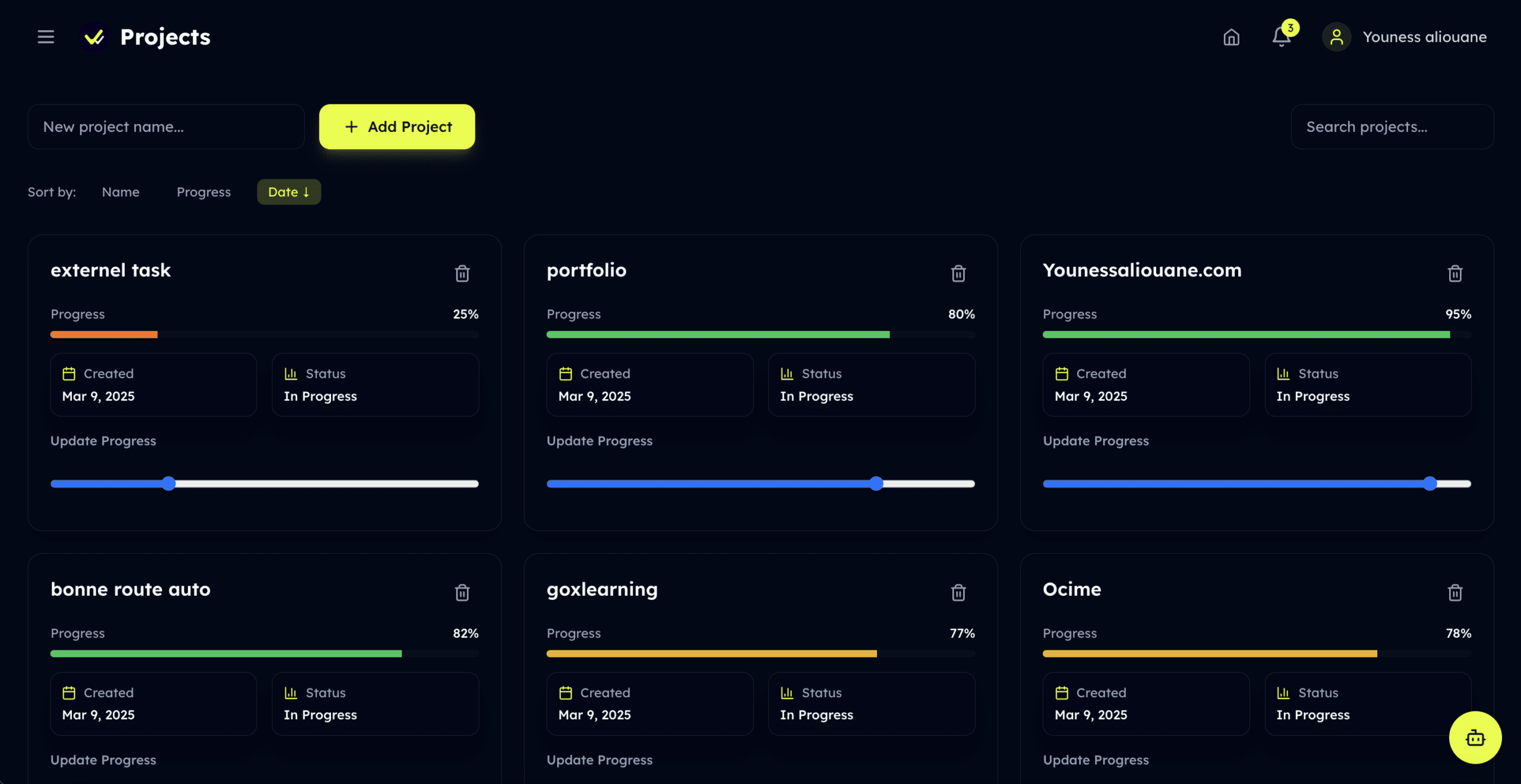The width and height of the screenshot is (1521, 784).
Task: Click externel task update progress slider
Action: click(x=264, y=483)
